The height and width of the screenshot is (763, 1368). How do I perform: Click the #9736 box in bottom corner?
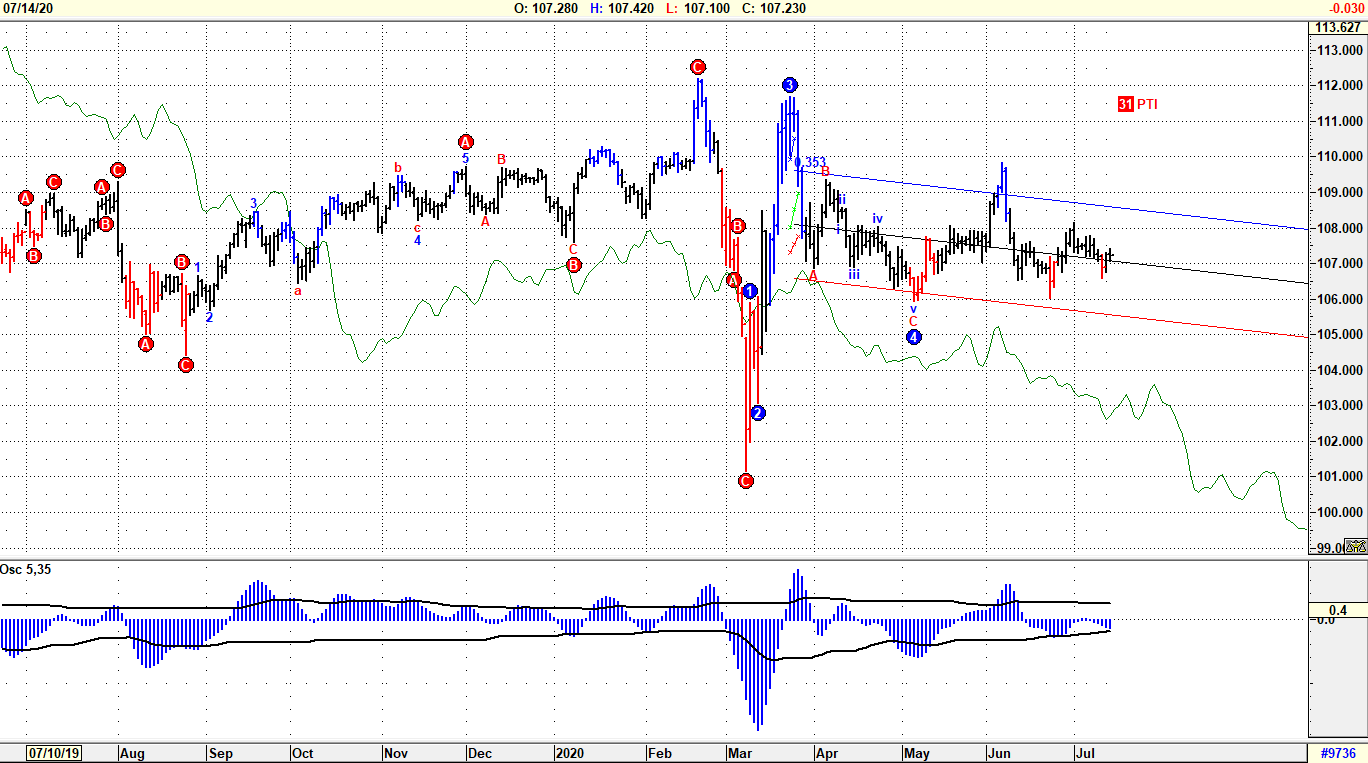(x=1337, y=753)
